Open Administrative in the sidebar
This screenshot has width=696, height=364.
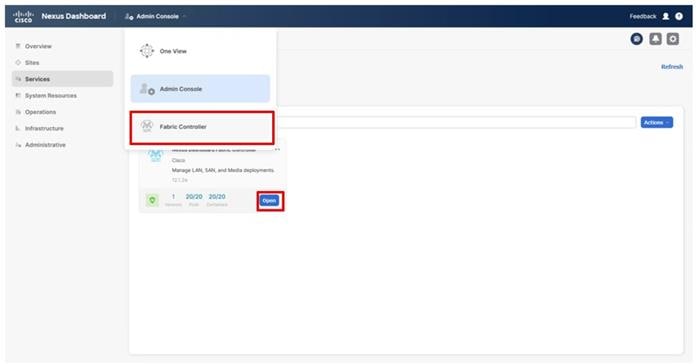tap(45, 145)
